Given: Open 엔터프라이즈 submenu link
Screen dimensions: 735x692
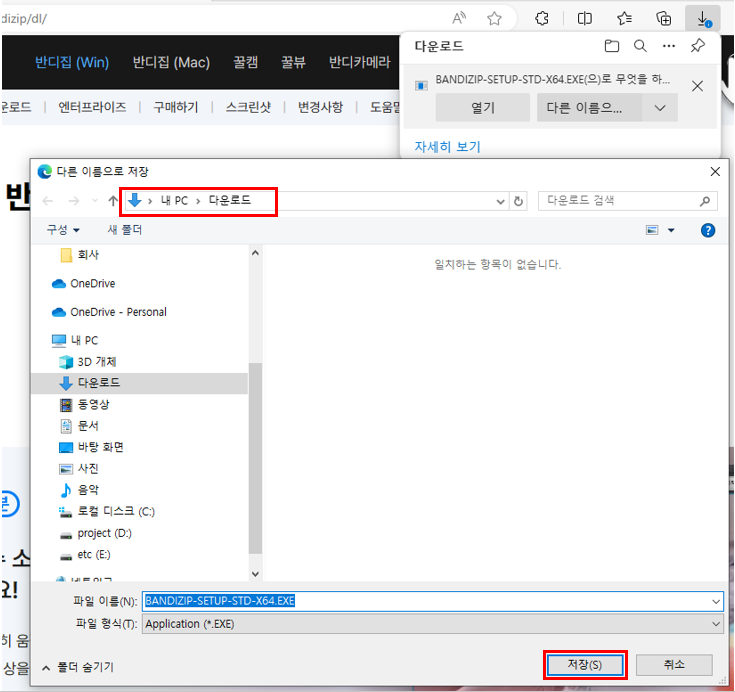Looking at the screenshot, I should point(92,107).
